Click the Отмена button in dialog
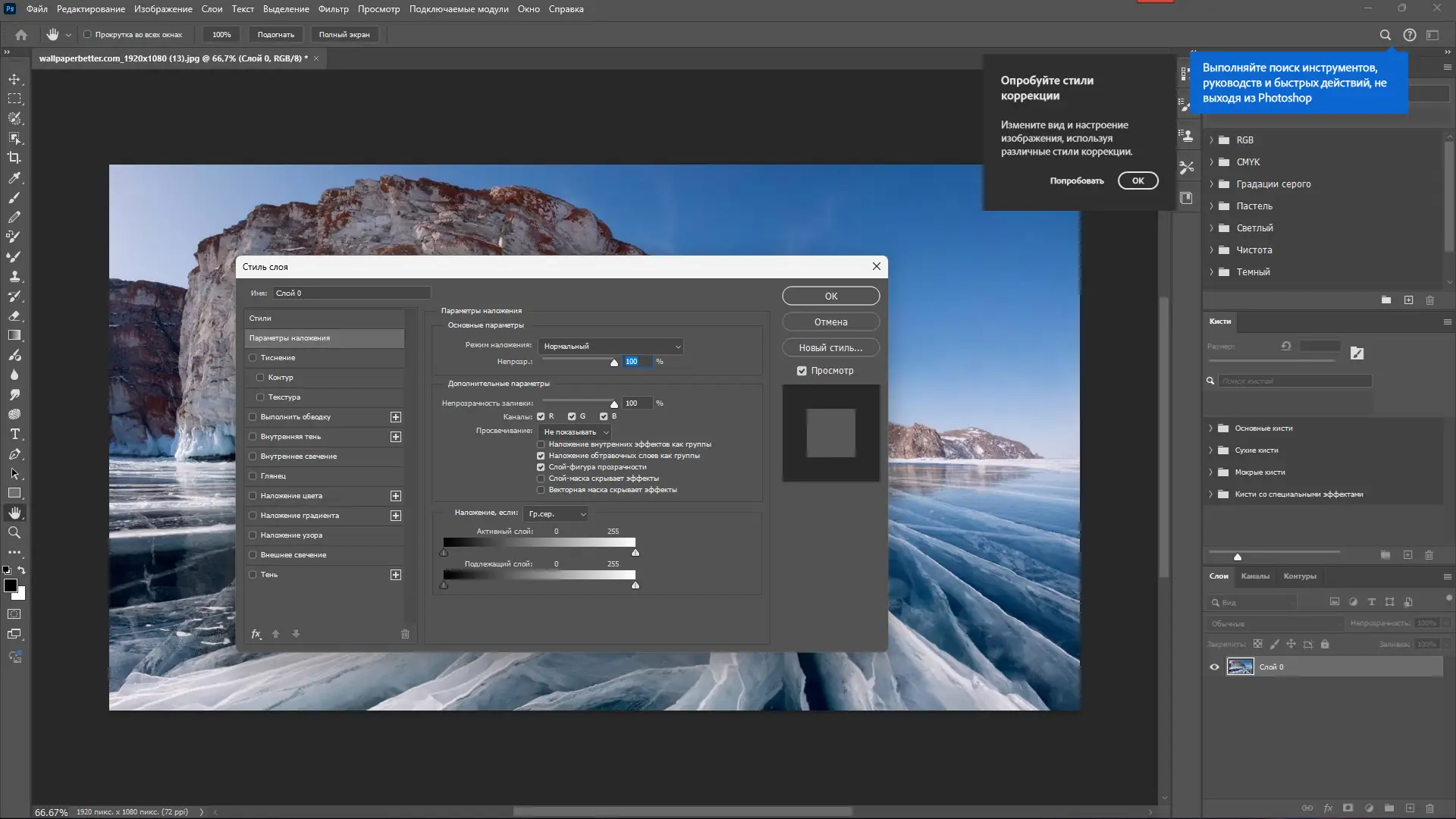Screen dimensions: 1456x819 (x=830, y=322)
